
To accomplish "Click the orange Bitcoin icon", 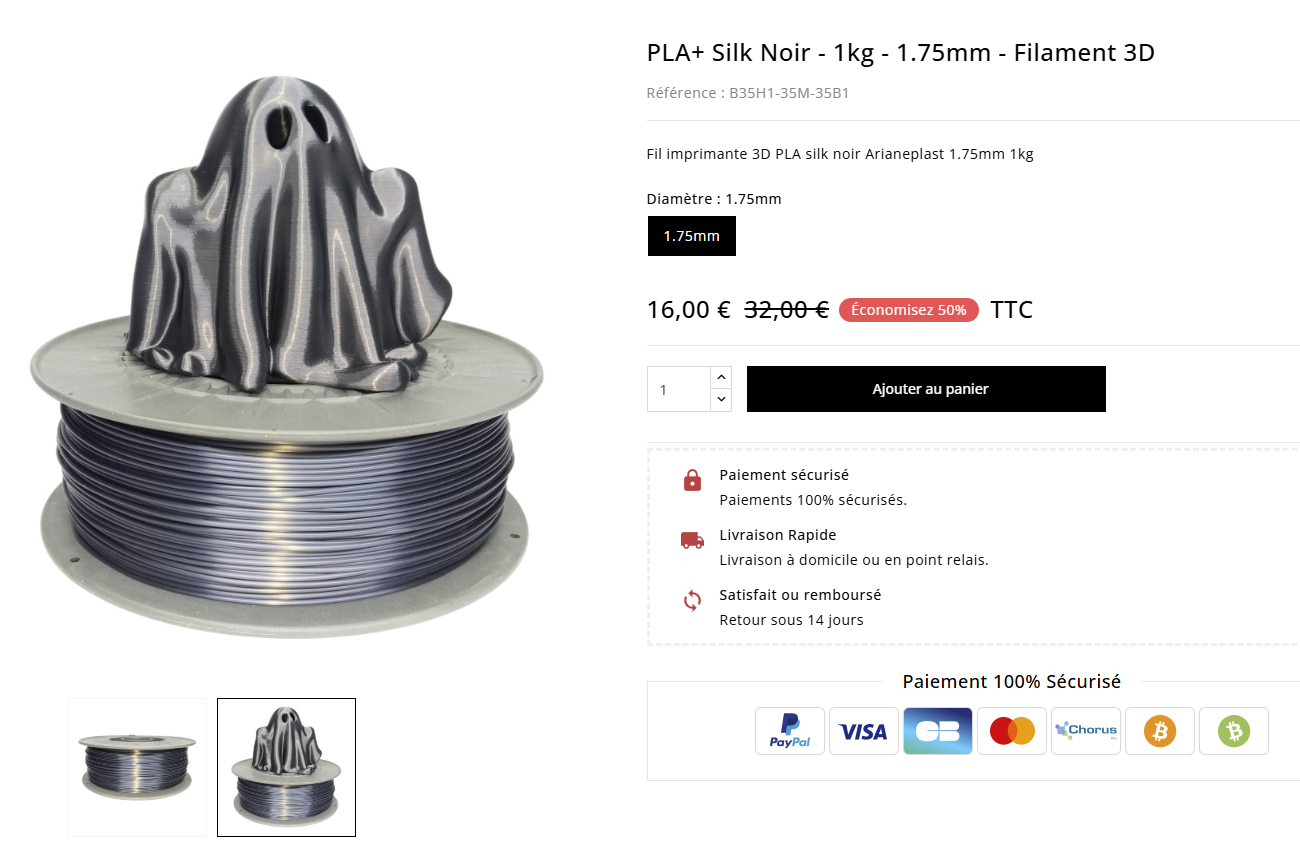I will click(1160, 731).
